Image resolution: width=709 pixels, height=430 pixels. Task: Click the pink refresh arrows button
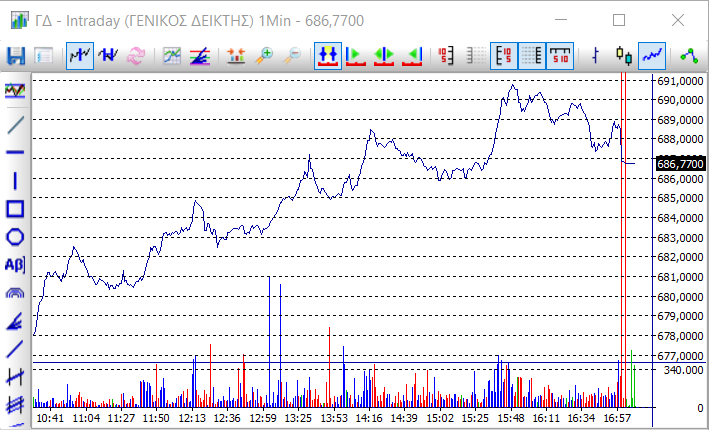click(x=135, y=56)
